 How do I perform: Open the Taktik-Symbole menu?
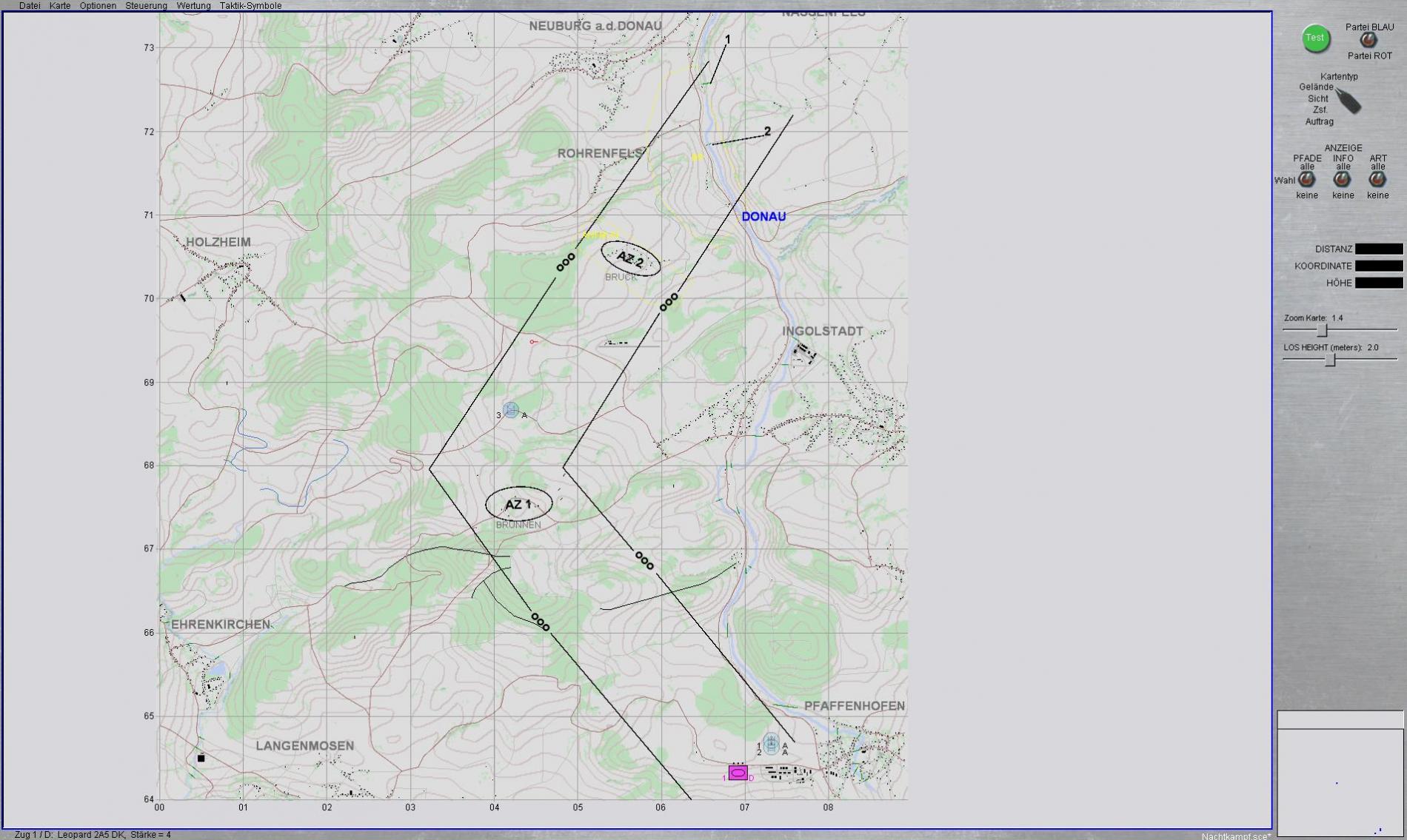pyautogui.click(x=250, y=6)
